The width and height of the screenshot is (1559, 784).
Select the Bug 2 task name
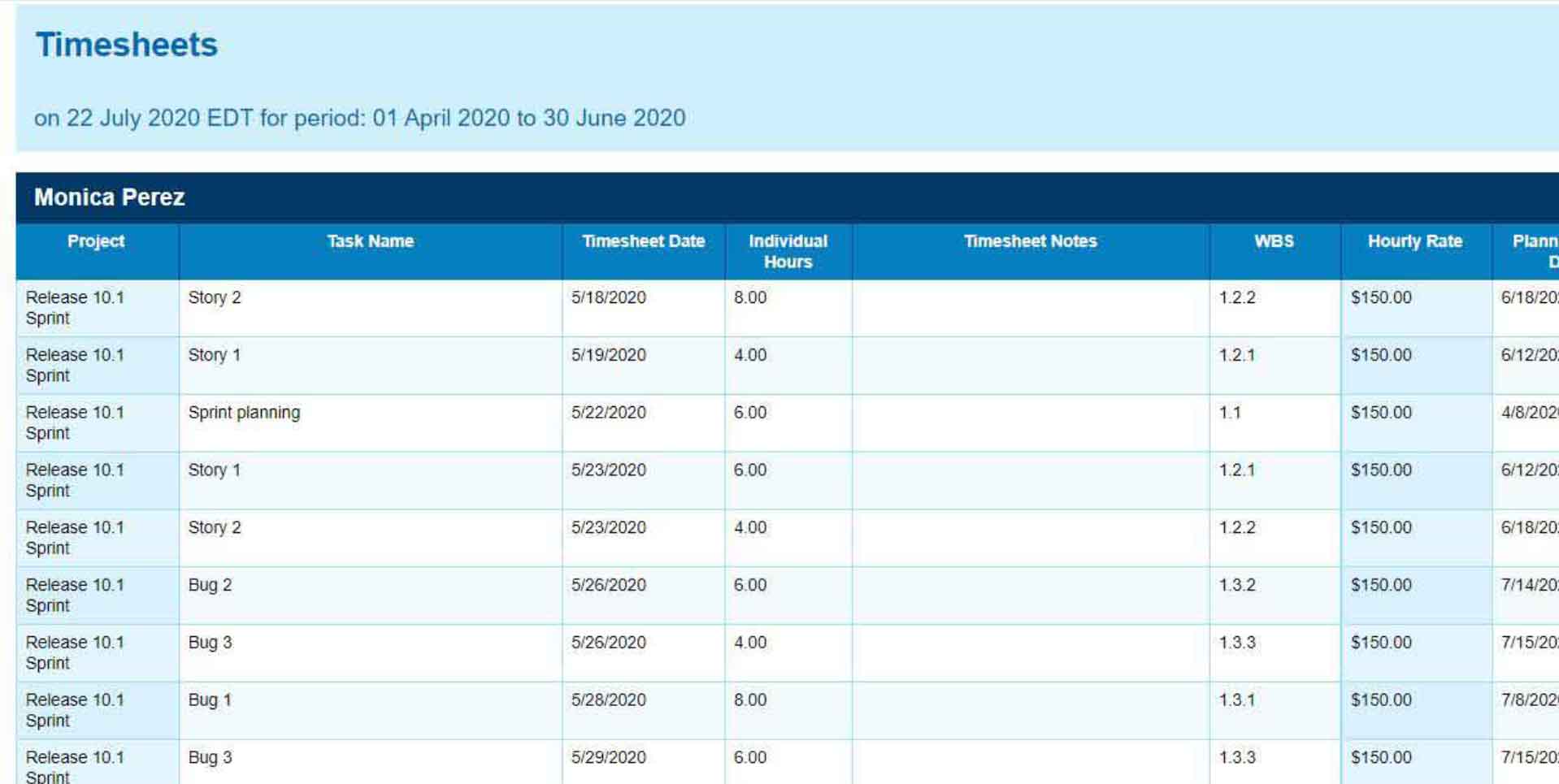[x=210, y=586]
